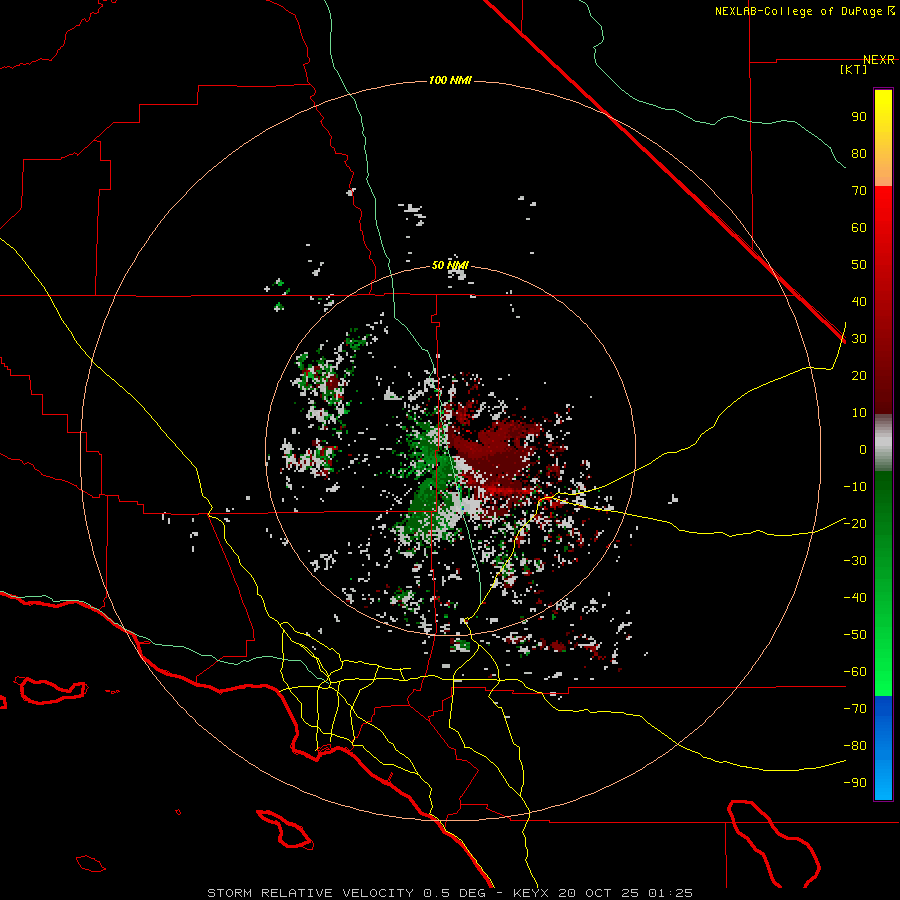Image resolution: width=900 pixels, height=900 pixels.
Task: Click the -80 value on velocity scale
Action: [x=855, y=746]
